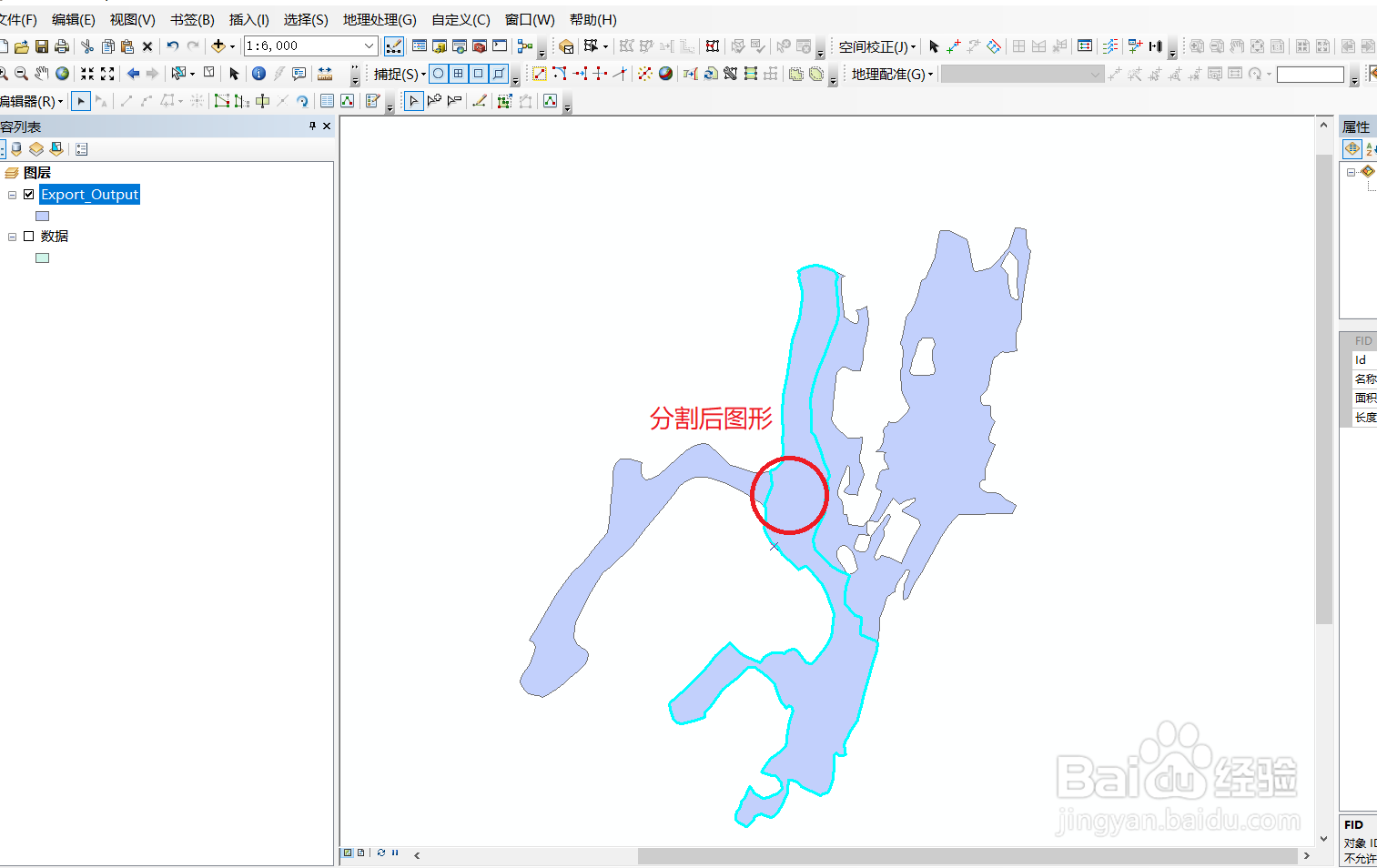Switch to layout view button at map bottom
The height and width of the screenshot is (868, 1377).
(361, 853)
